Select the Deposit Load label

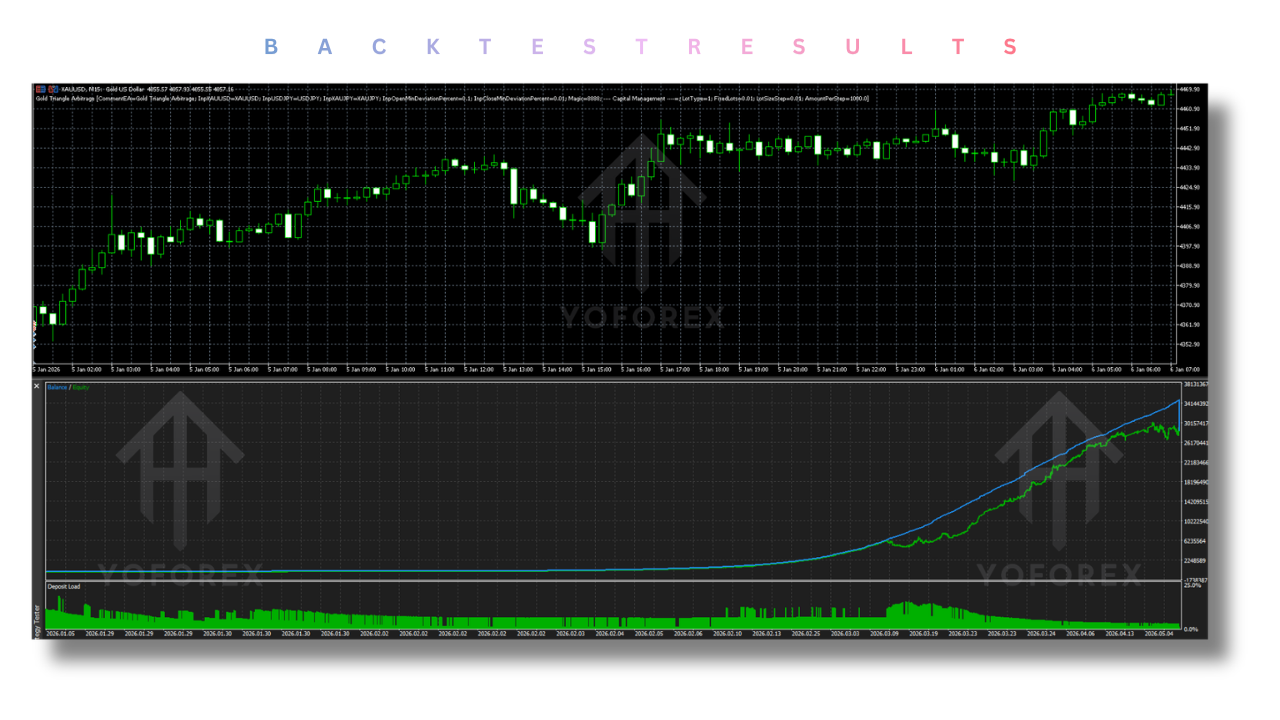[x=62, y=586]
